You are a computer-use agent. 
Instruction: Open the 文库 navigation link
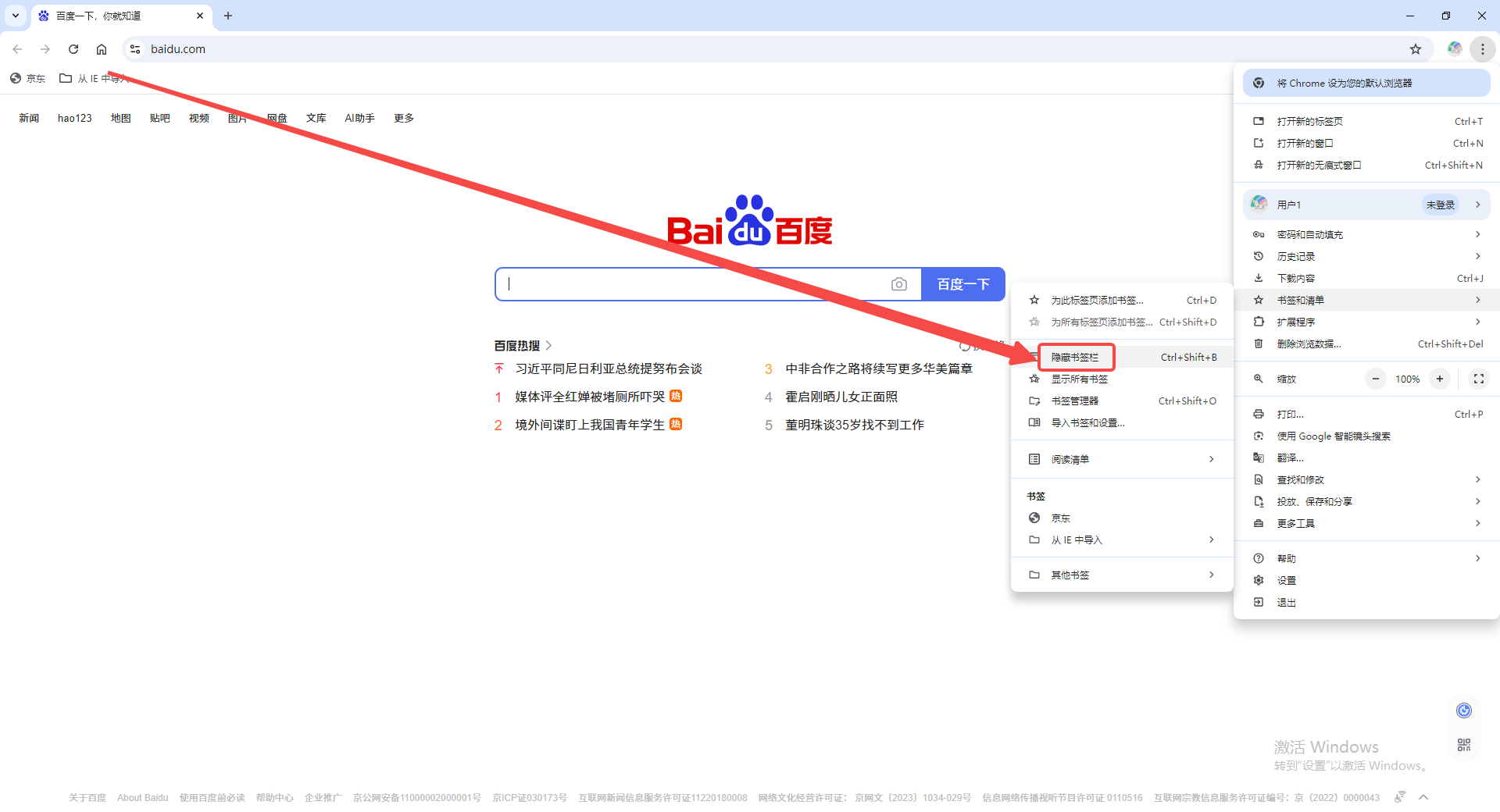(x=316, y=118)
